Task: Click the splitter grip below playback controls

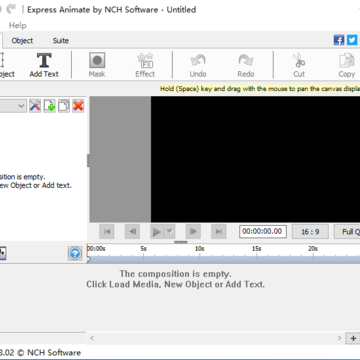Action: click(x=181, y=242)
